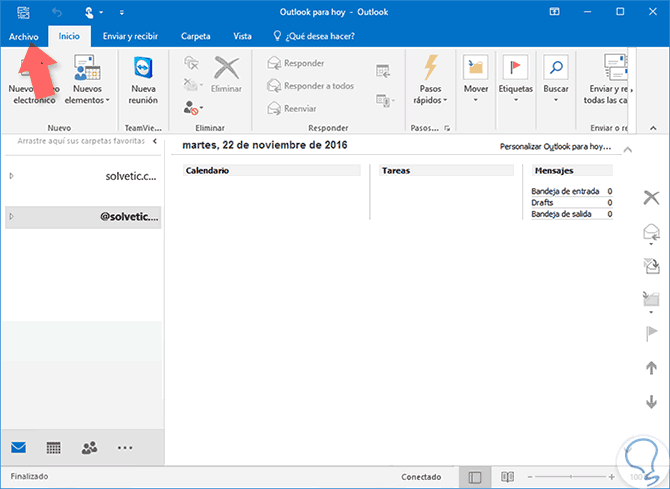Click the quick access touch mode icon
The width and height of the screenshot is (670, 489).
point(89,12)
